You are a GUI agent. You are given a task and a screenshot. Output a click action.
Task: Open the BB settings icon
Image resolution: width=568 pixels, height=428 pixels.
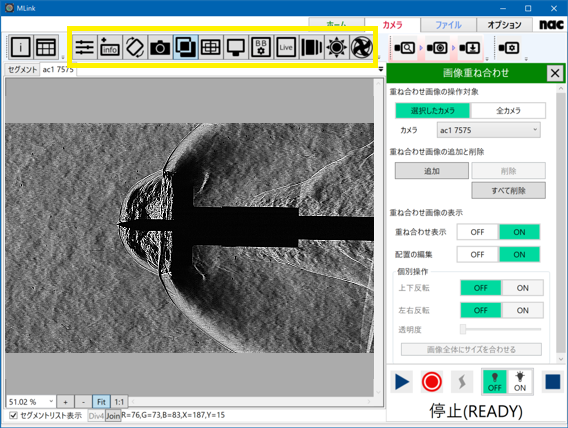click(261, 47)
